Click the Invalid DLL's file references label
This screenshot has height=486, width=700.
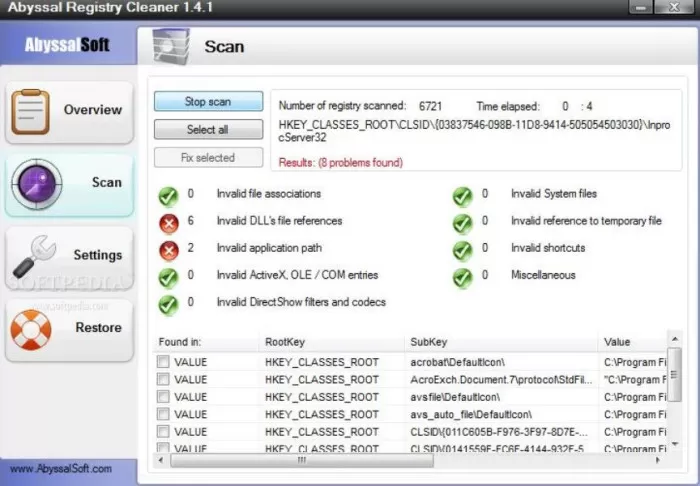point(279,221)
